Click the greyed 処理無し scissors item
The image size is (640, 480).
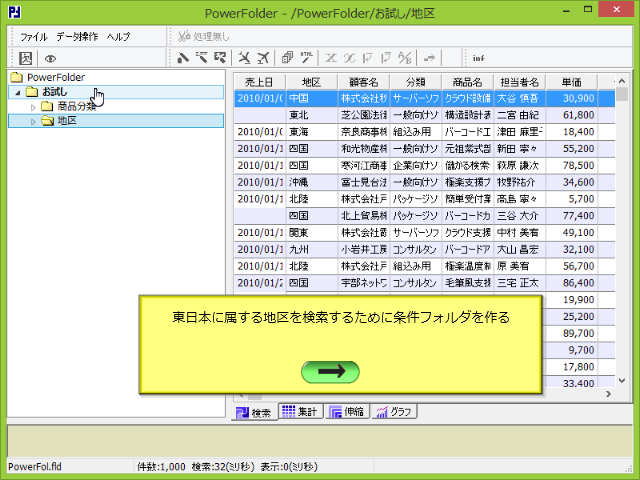click(204, 37)
